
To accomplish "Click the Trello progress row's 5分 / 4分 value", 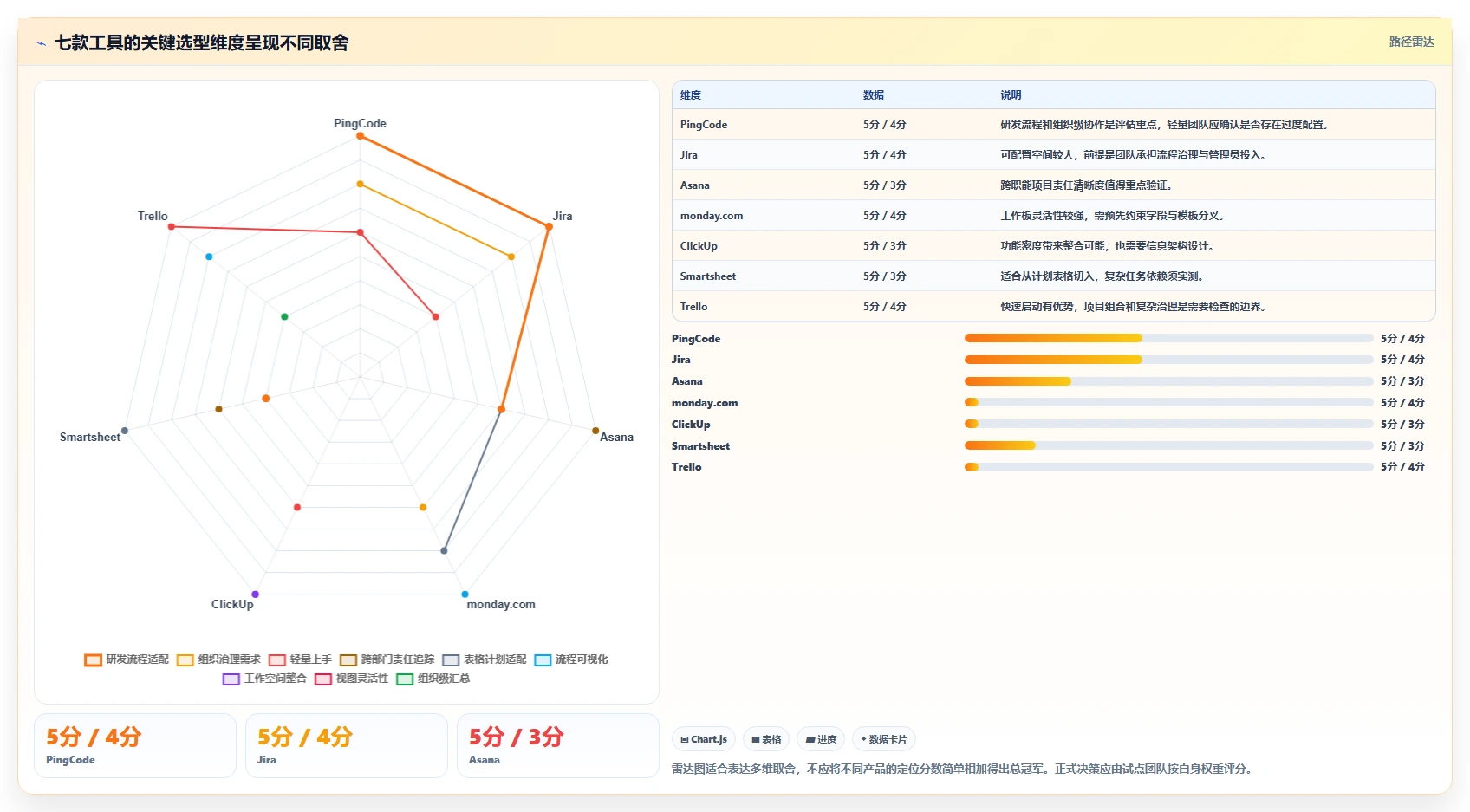I will pos(1402,467).
